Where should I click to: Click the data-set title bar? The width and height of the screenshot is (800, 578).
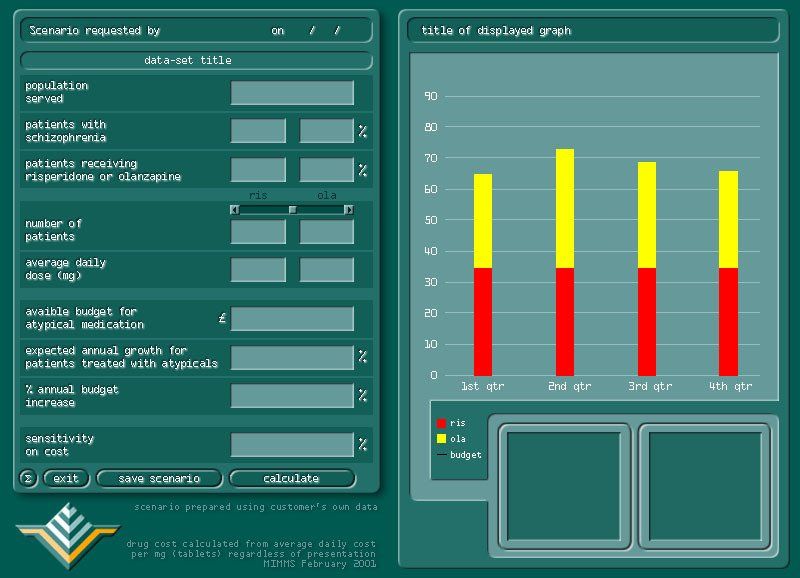(x=196, y=60)
